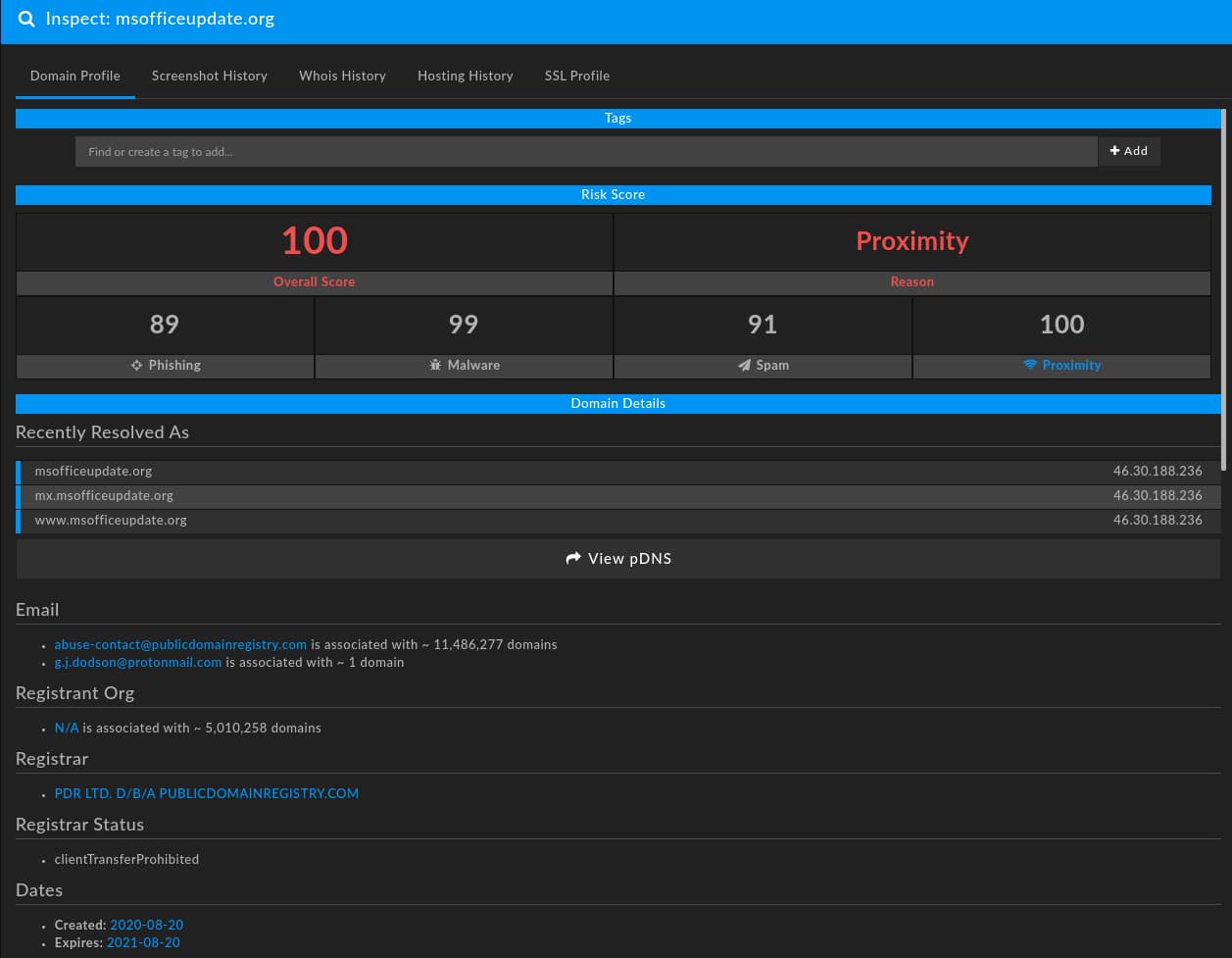This screenshot has width=1232, height=958.
Task: Click the expires date 2021-08-20
Action: coord(143,942)
